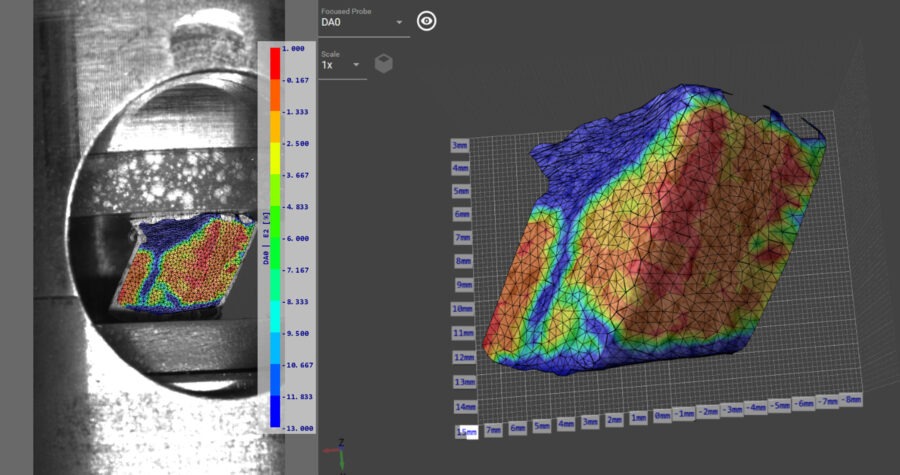Click the 9mm axis label

tap(463, 285)
